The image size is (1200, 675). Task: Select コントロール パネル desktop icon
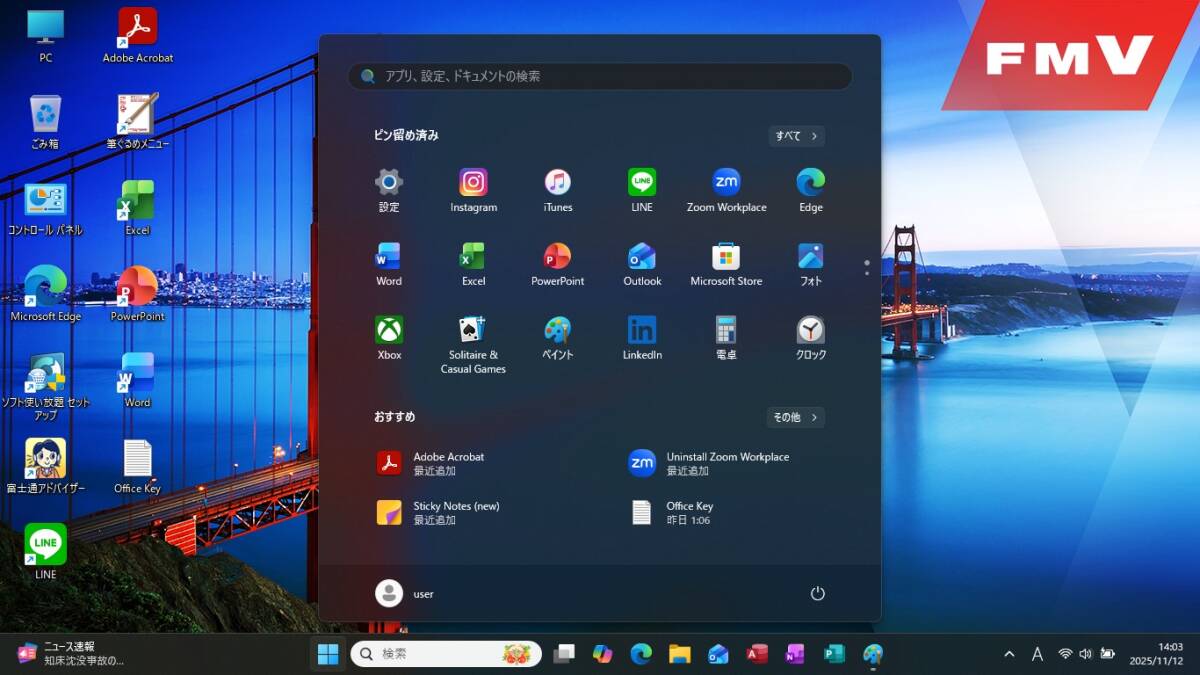click(45, 208)
